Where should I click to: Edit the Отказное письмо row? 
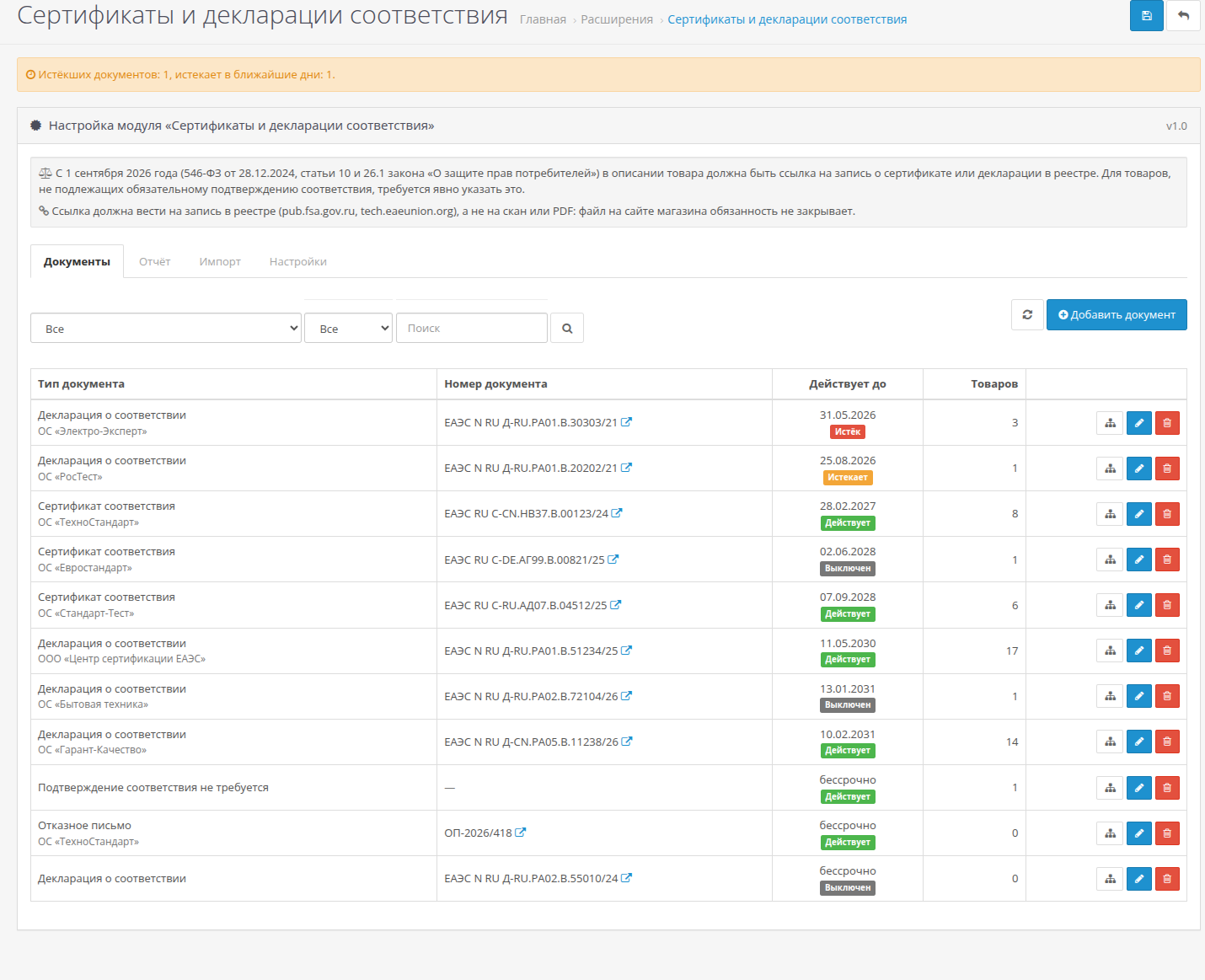[1138, 833]
